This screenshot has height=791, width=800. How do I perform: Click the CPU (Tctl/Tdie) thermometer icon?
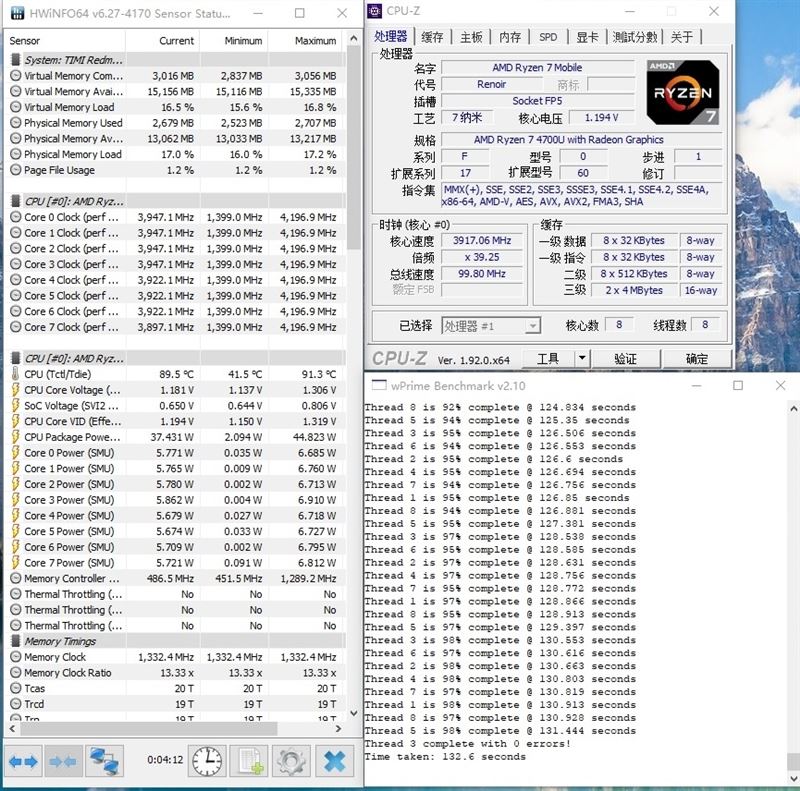tap(16, 374)
